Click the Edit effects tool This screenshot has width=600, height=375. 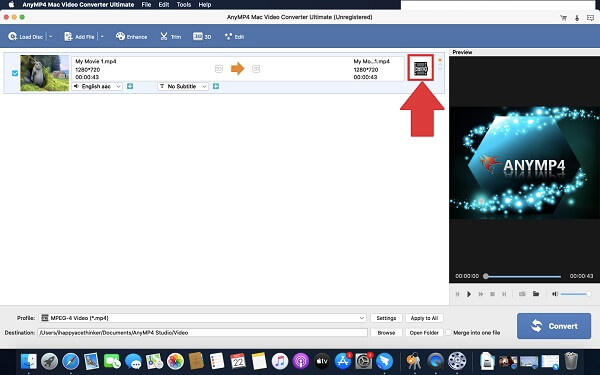pos(234,37)
